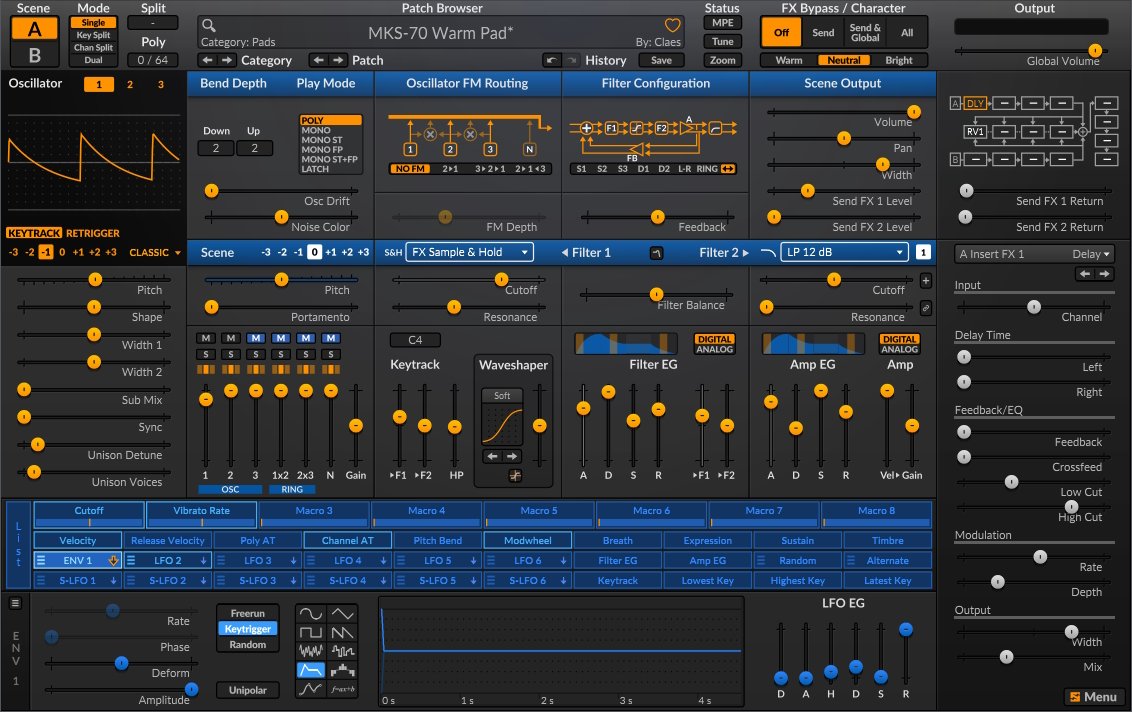
Task: Expand the Classic oscillator type menu
Action: click(x=155, y=253)
